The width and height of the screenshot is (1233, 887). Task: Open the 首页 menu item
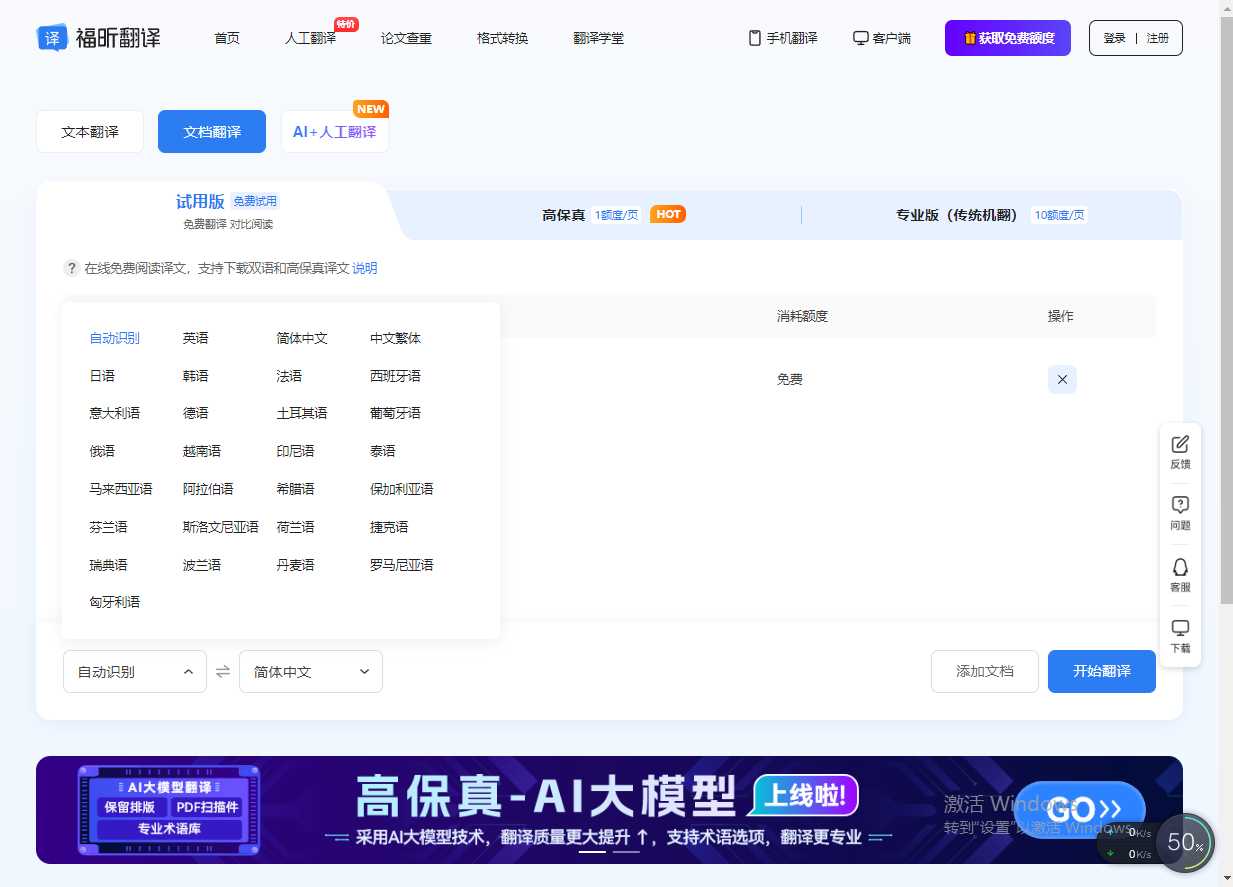coord(227,38)
